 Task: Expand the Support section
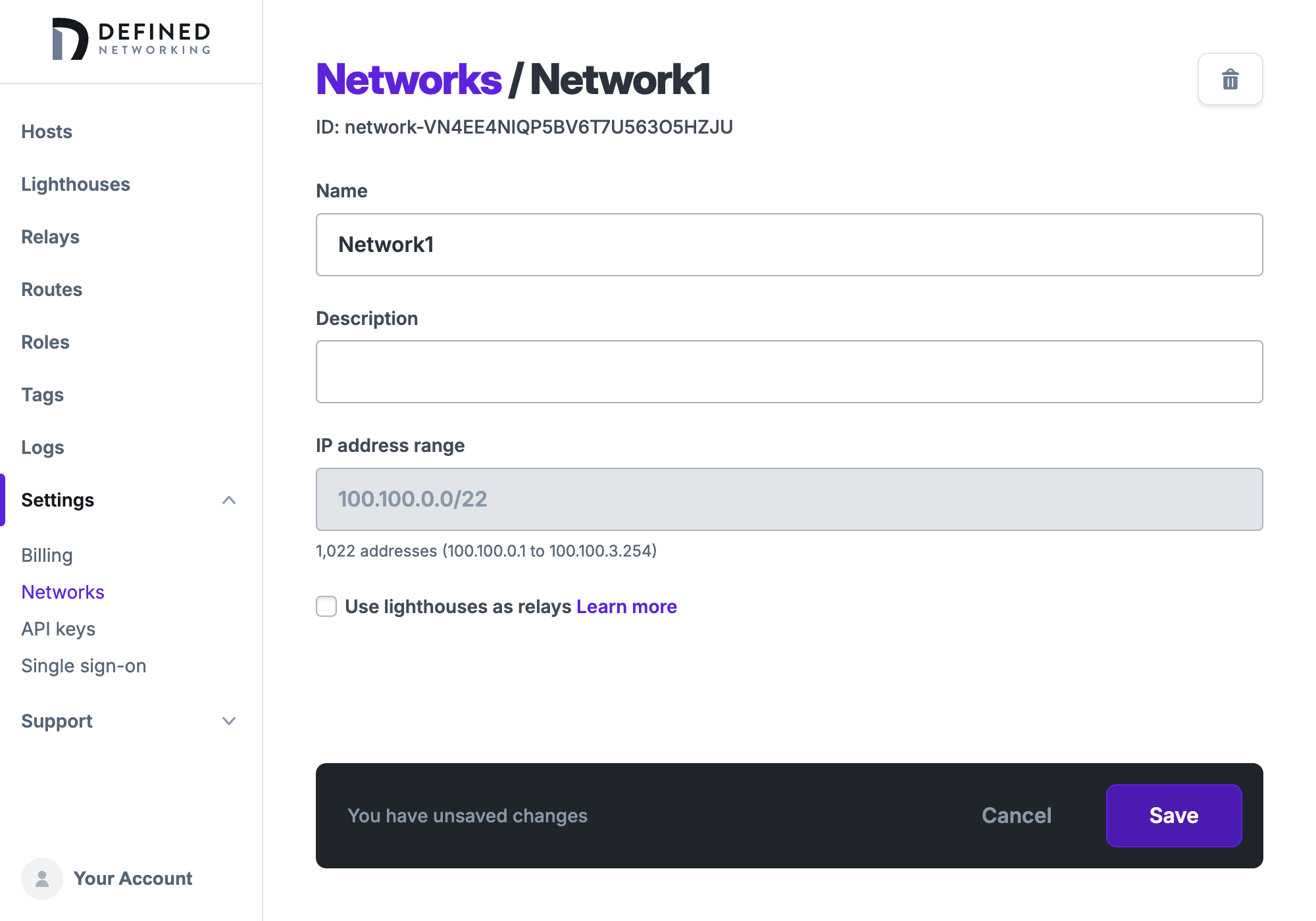[x=229, y=721]
